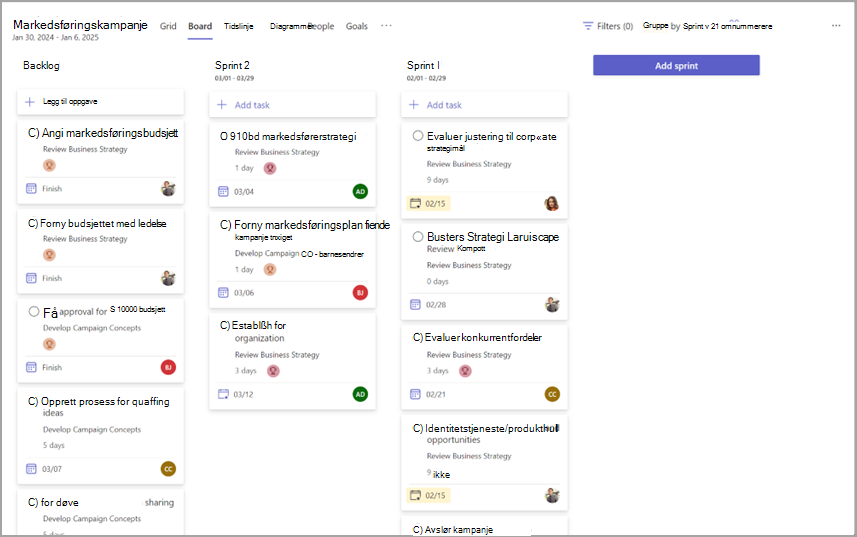Click the calendar icon on 'Forny budsjettet' card
Screen dimensions: 857x537
pyautogui.click(x=32, y=278)
